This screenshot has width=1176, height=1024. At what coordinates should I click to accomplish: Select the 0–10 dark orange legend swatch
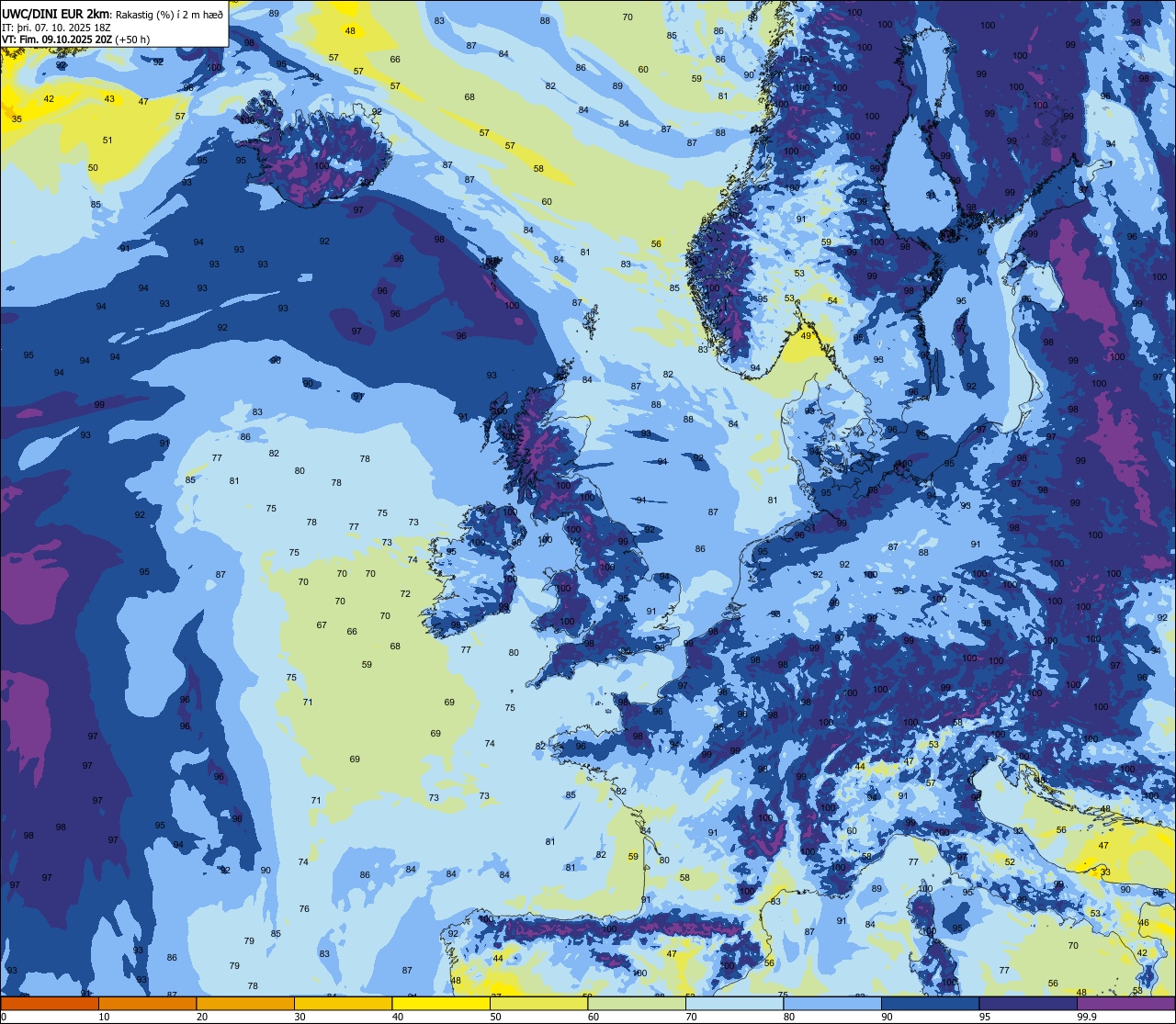(50, 1003)
